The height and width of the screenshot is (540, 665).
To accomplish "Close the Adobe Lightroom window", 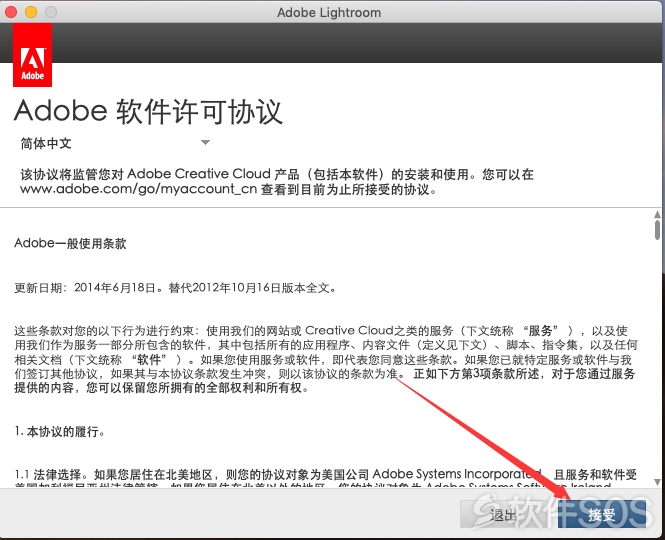I will click(x=11, y=12).
